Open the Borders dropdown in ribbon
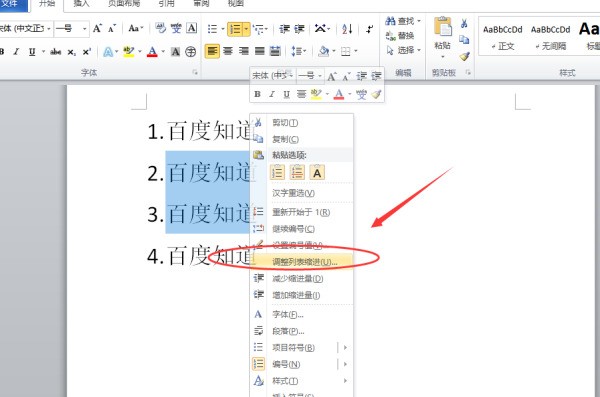Screen dimensions: 600x397 (x=355, y=51)
